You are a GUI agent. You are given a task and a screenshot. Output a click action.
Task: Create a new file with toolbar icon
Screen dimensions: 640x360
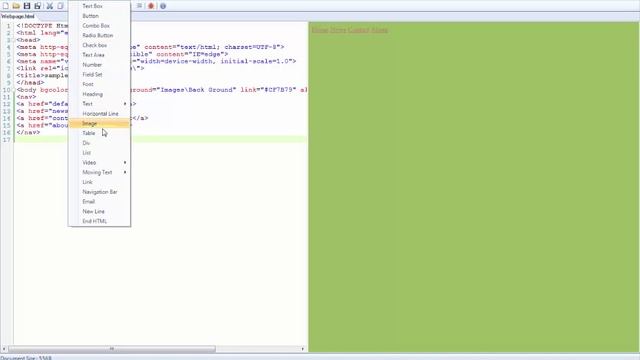pos(6,6)
